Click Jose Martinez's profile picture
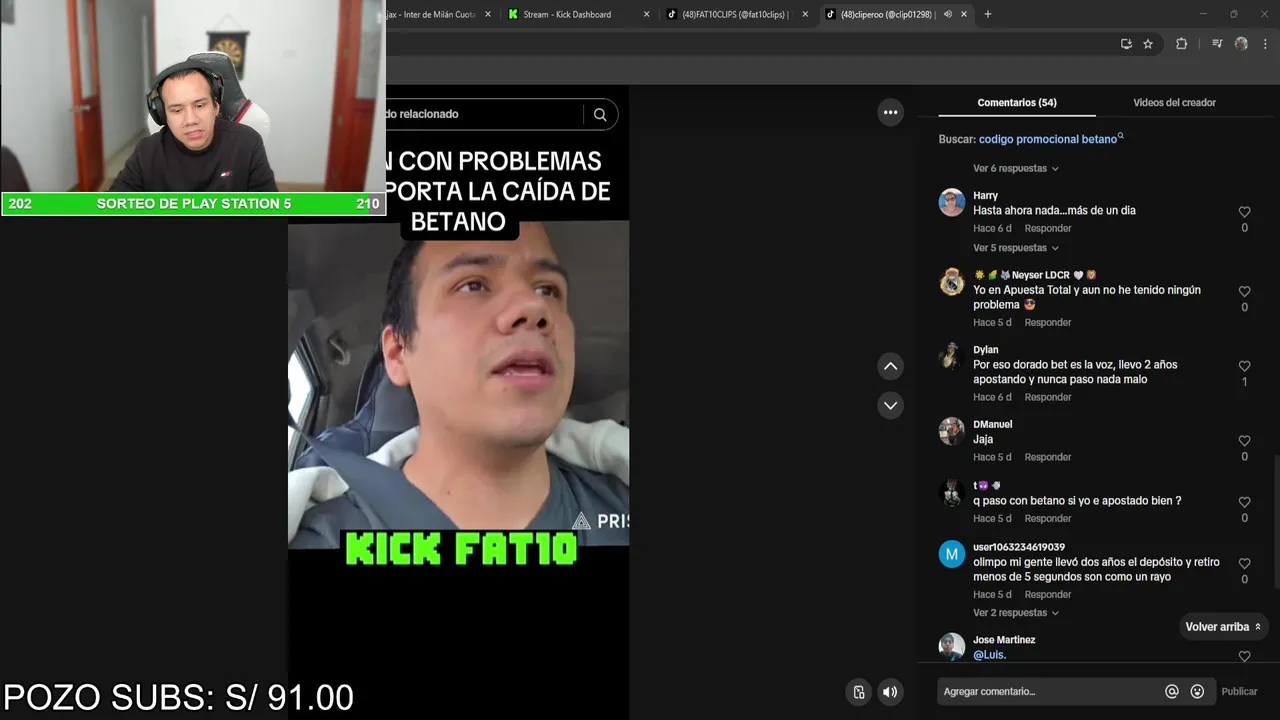This screenshot has height=720, width=1280. (x=952, y=646)
